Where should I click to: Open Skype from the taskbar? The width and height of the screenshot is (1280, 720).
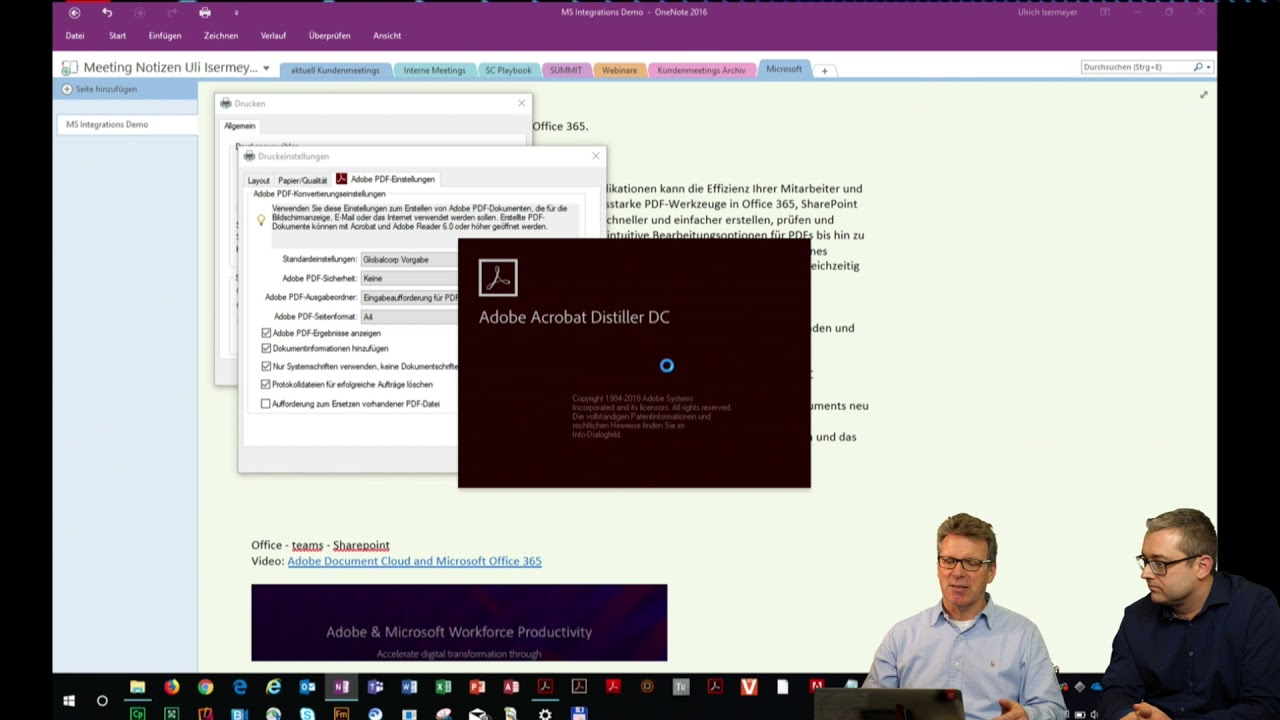tap(307, 714)
